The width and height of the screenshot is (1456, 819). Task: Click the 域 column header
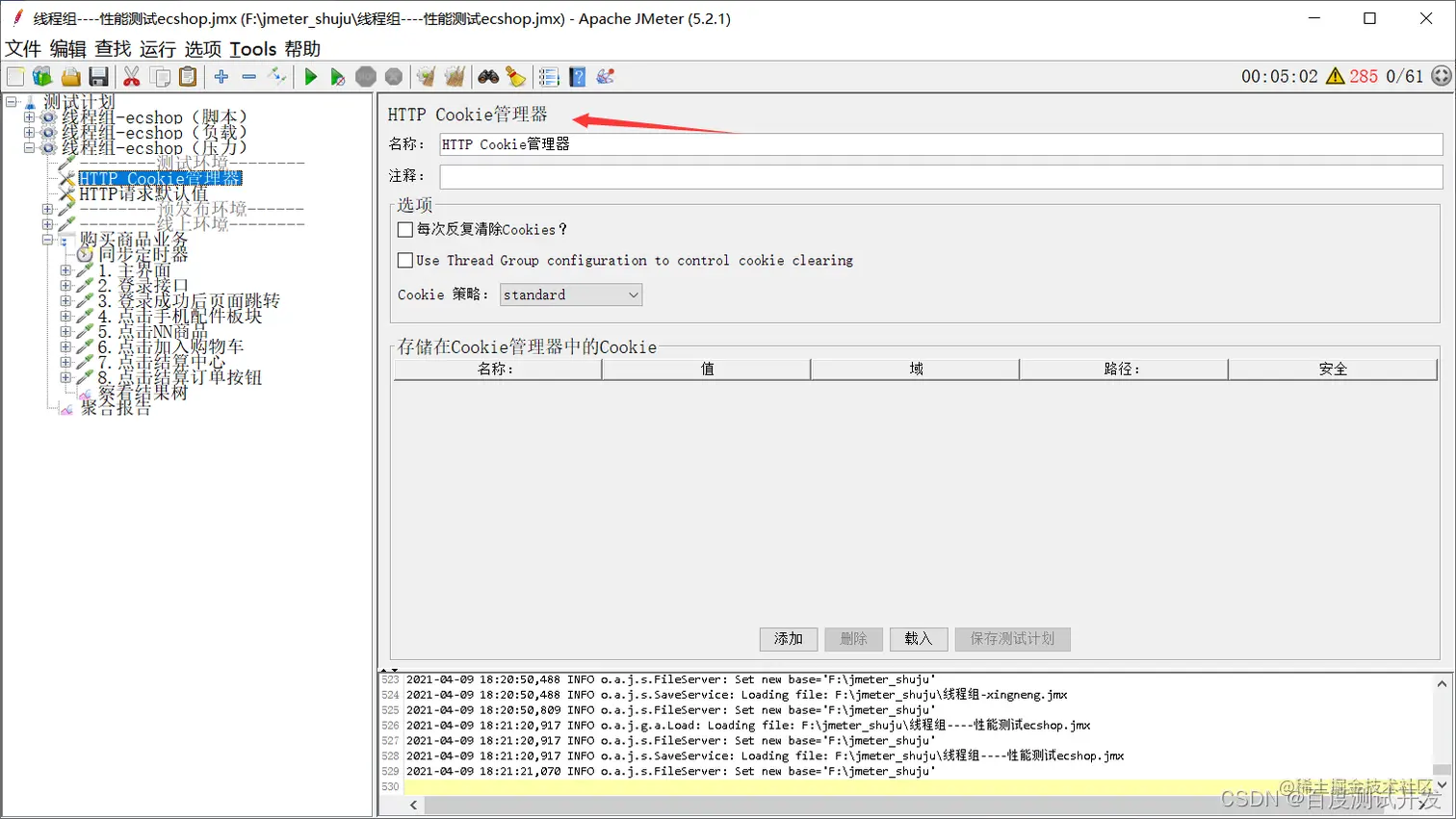click(x=915, y=369)
